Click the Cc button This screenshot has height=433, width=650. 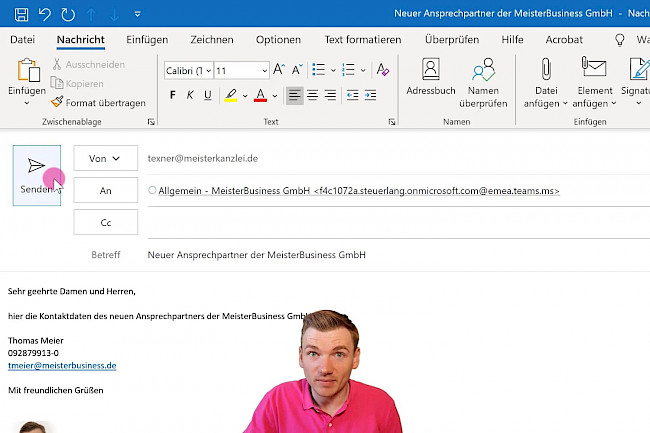tap(106, 223)
